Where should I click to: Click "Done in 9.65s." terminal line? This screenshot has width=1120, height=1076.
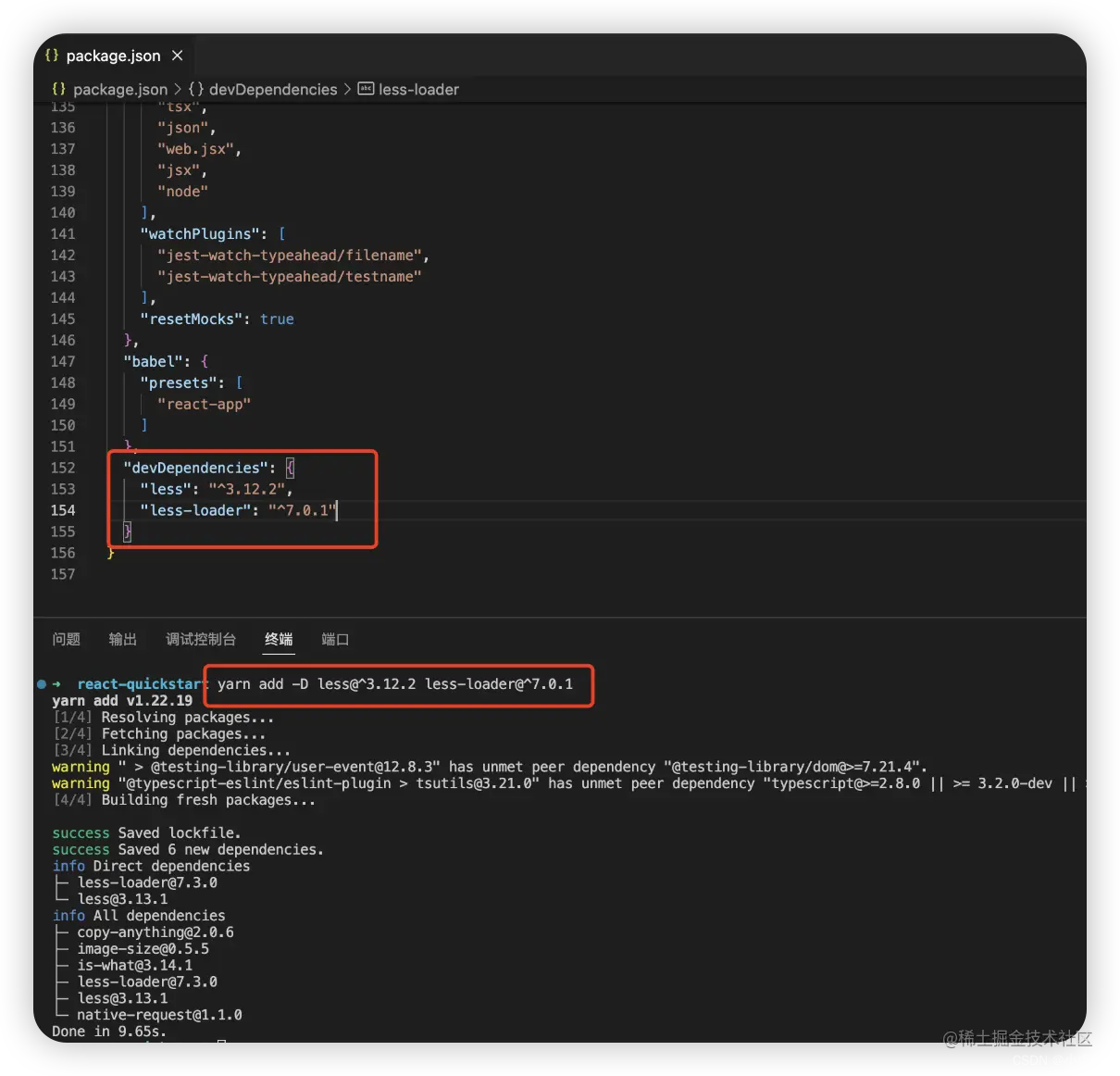coord(109,1032)
